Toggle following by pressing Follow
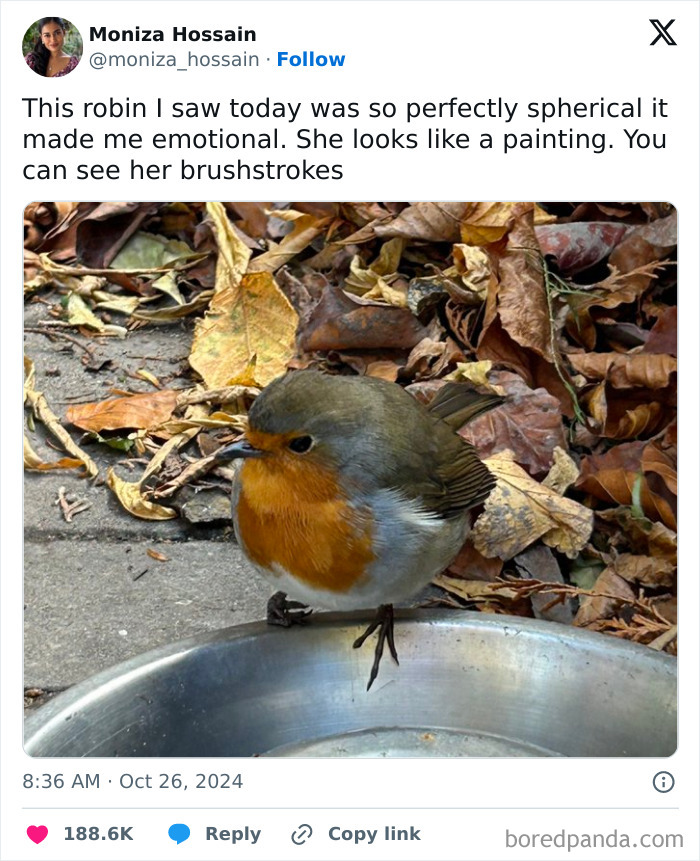Image resolution: width=700 pixels, height=861 pixels. coord(311,59)
